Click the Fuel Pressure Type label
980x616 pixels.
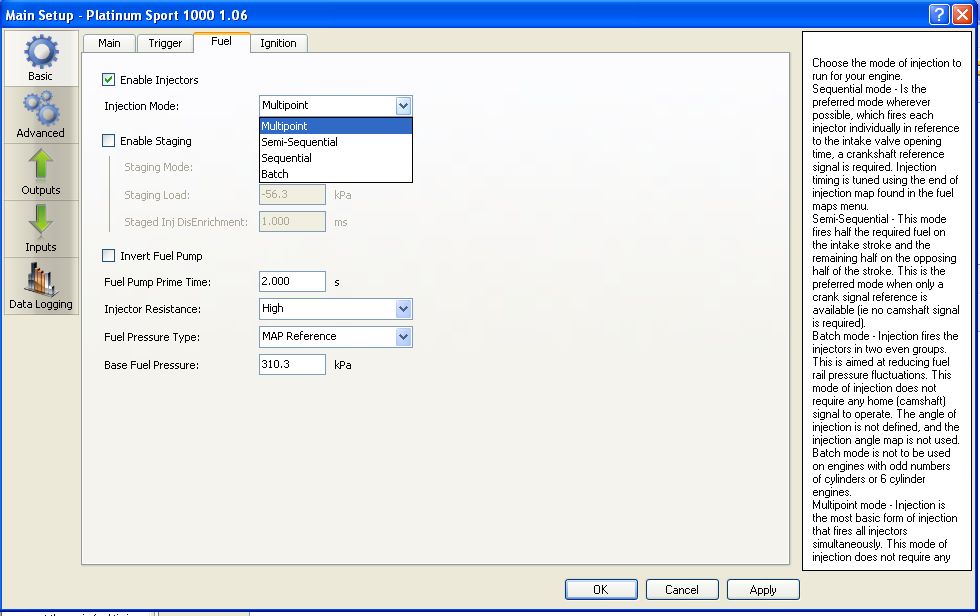pyautogui.click(x=152, y=337)
